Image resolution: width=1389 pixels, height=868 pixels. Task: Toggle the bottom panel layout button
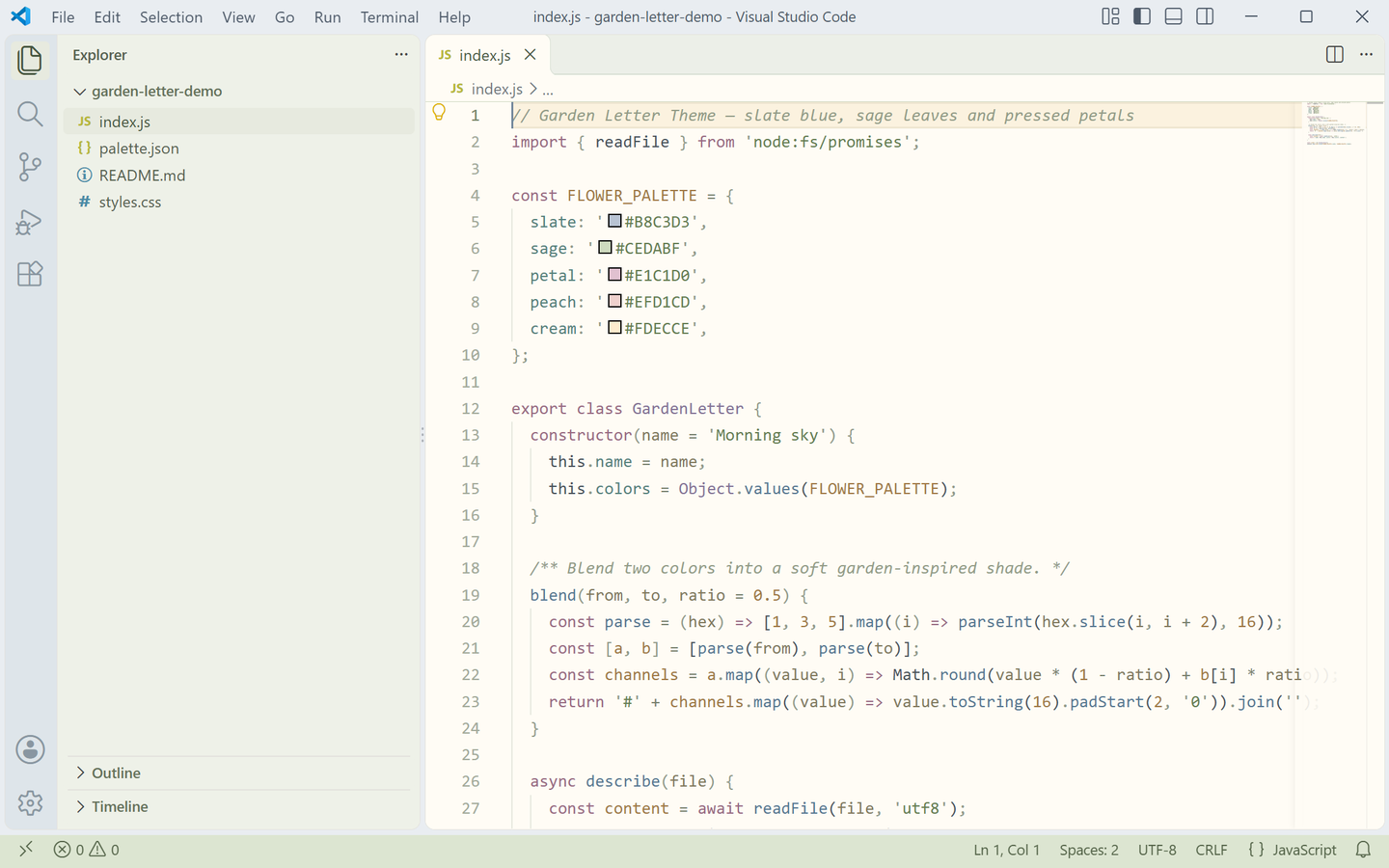coord(1174,16)
